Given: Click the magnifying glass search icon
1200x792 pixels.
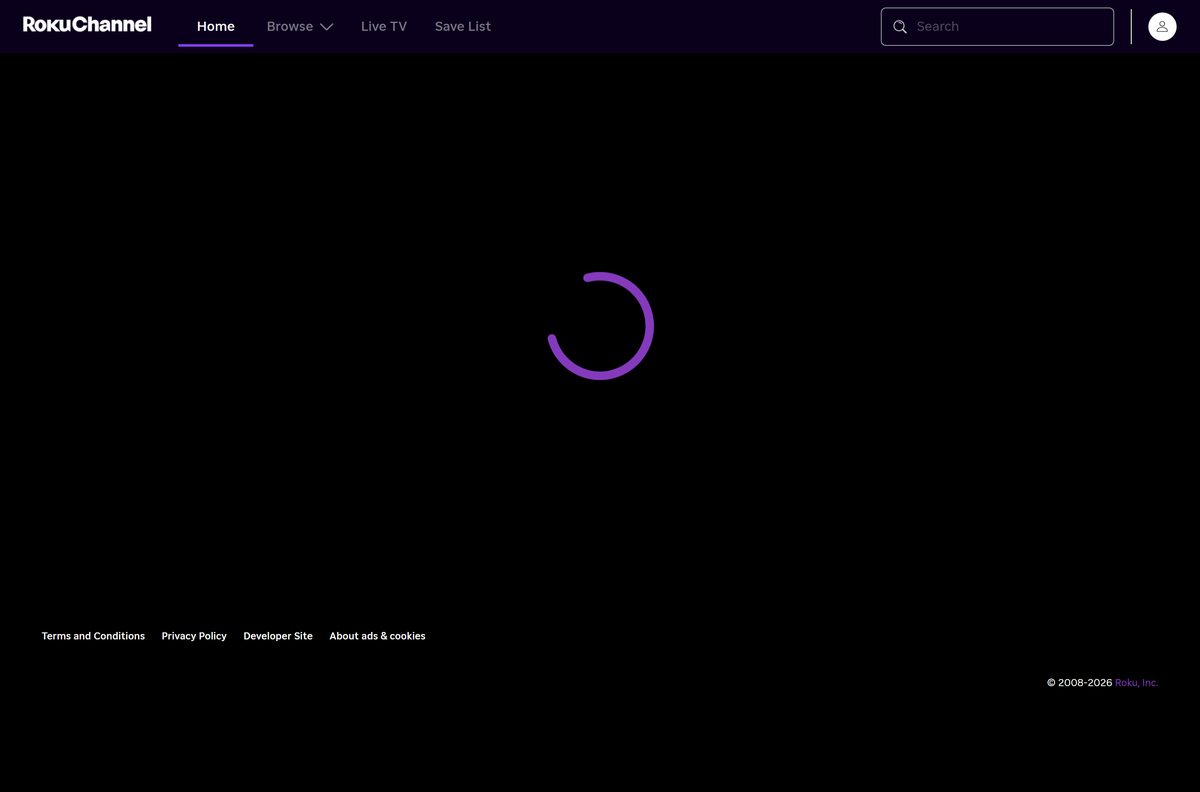Looking at the screenshot, I should [x=900, y=27].
